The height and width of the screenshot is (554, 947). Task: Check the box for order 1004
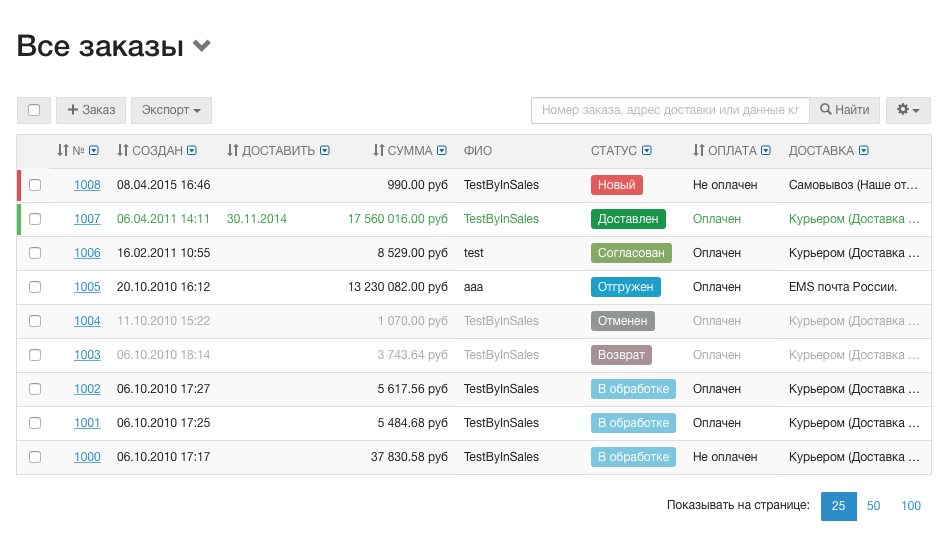coord(35,321)
